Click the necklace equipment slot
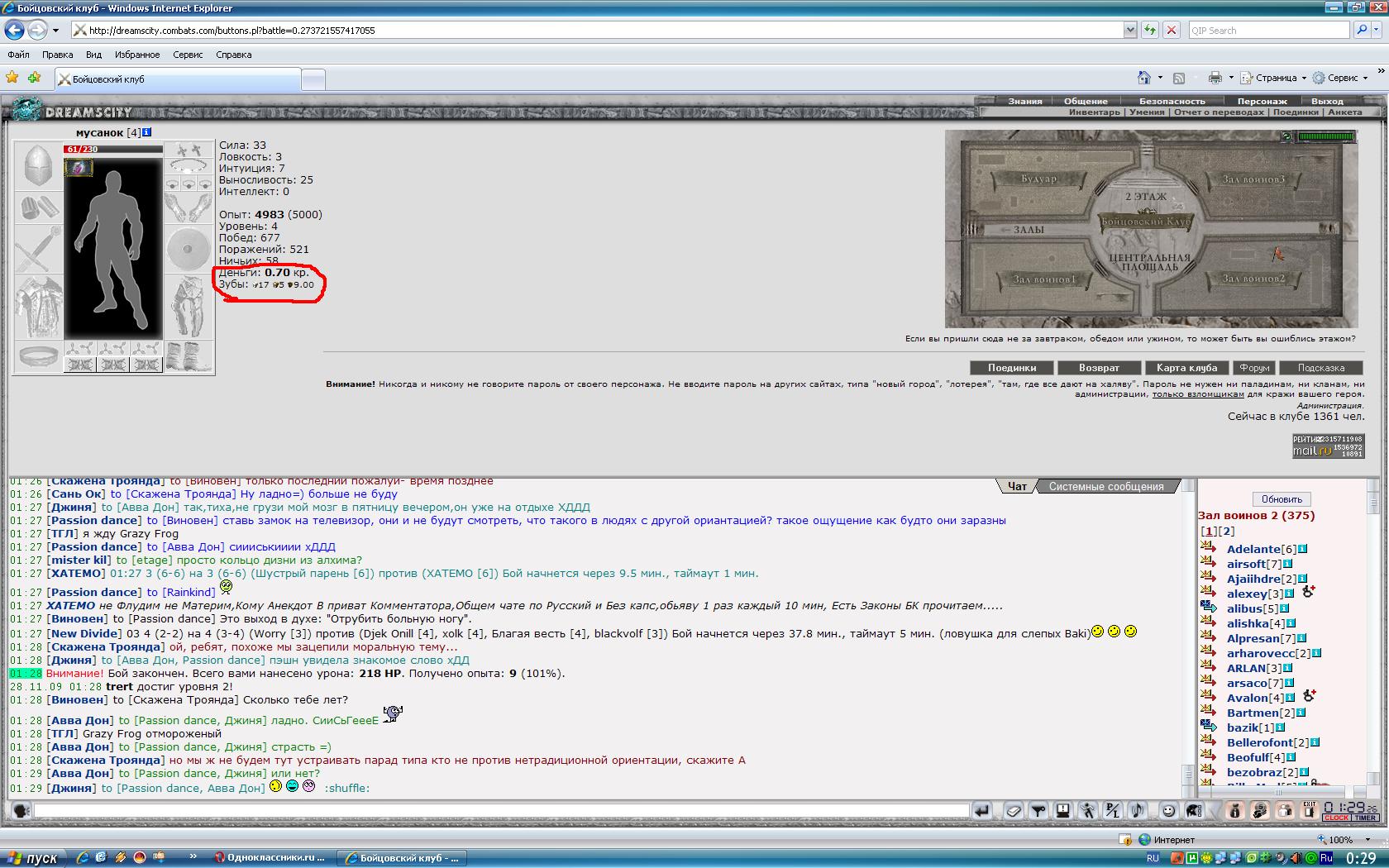 pos(189,166)
